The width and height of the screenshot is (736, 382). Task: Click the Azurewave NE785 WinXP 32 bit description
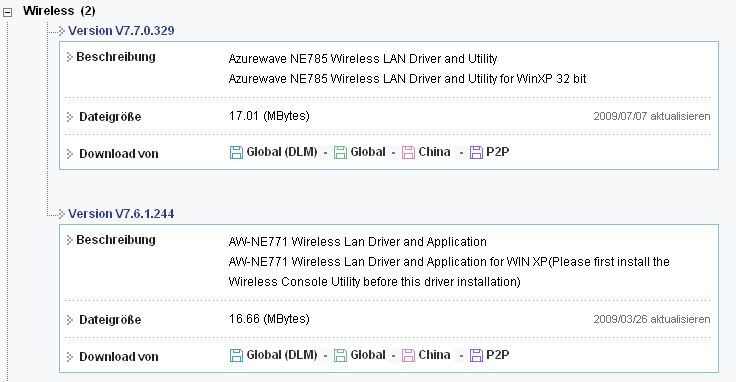pos(407,79)
